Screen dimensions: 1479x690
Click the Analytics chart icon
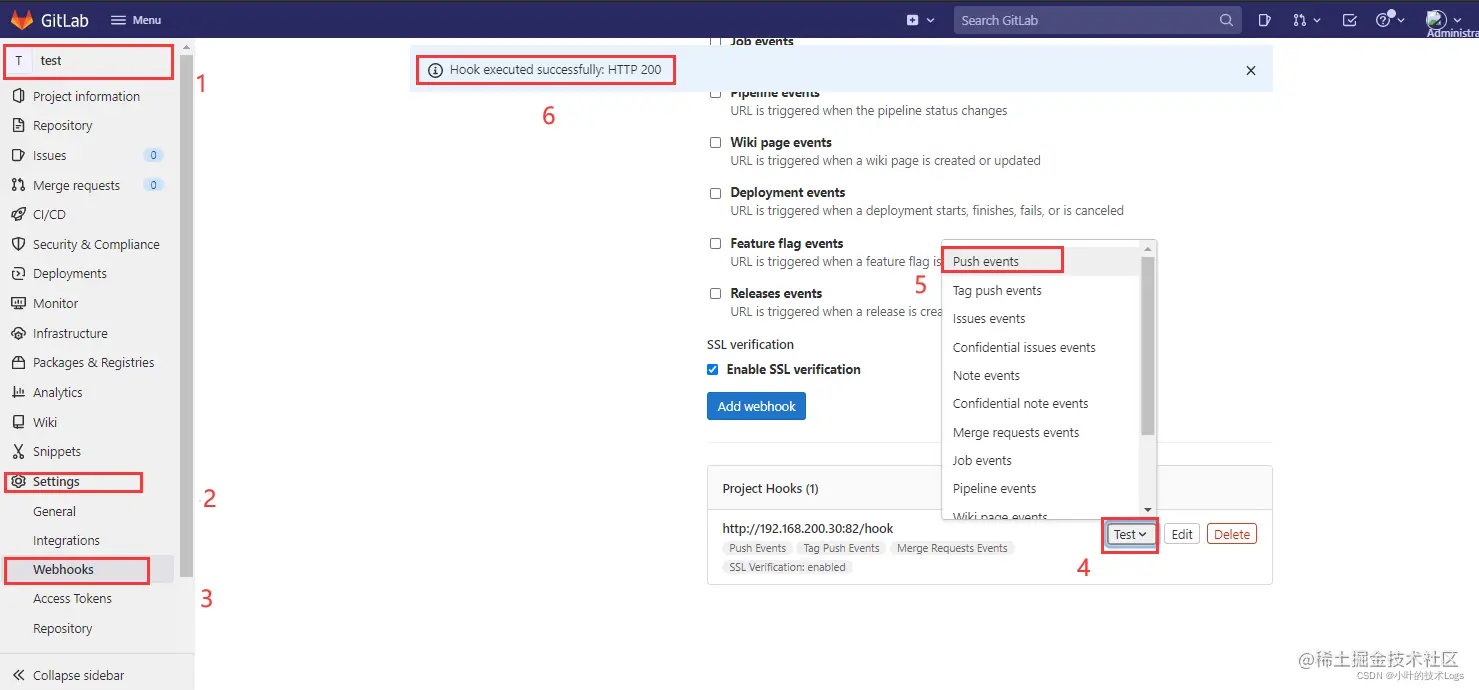pos(18,392)
